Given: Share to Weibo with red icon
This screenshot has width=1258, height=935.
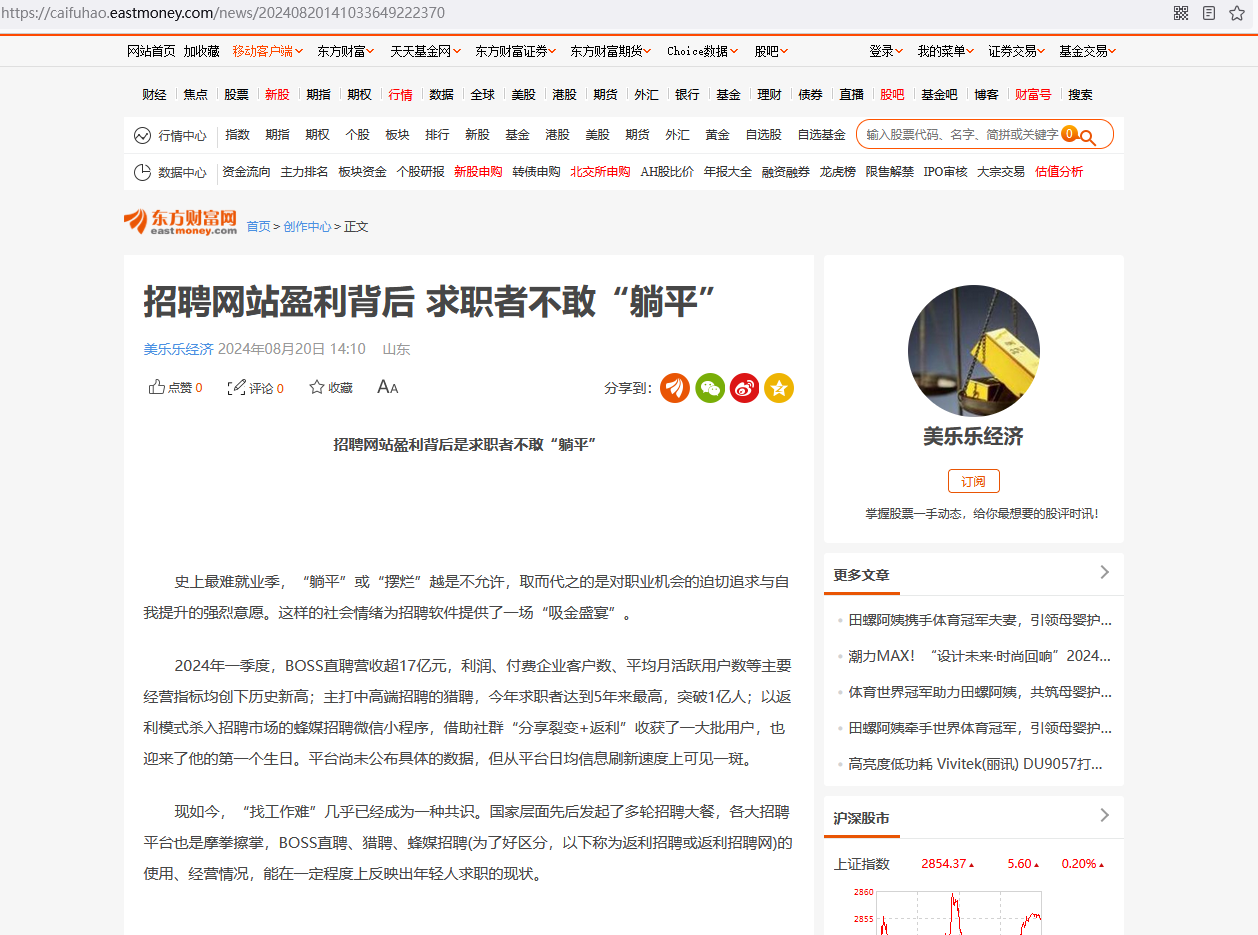Looking at the screenshot, I should 744,388.
